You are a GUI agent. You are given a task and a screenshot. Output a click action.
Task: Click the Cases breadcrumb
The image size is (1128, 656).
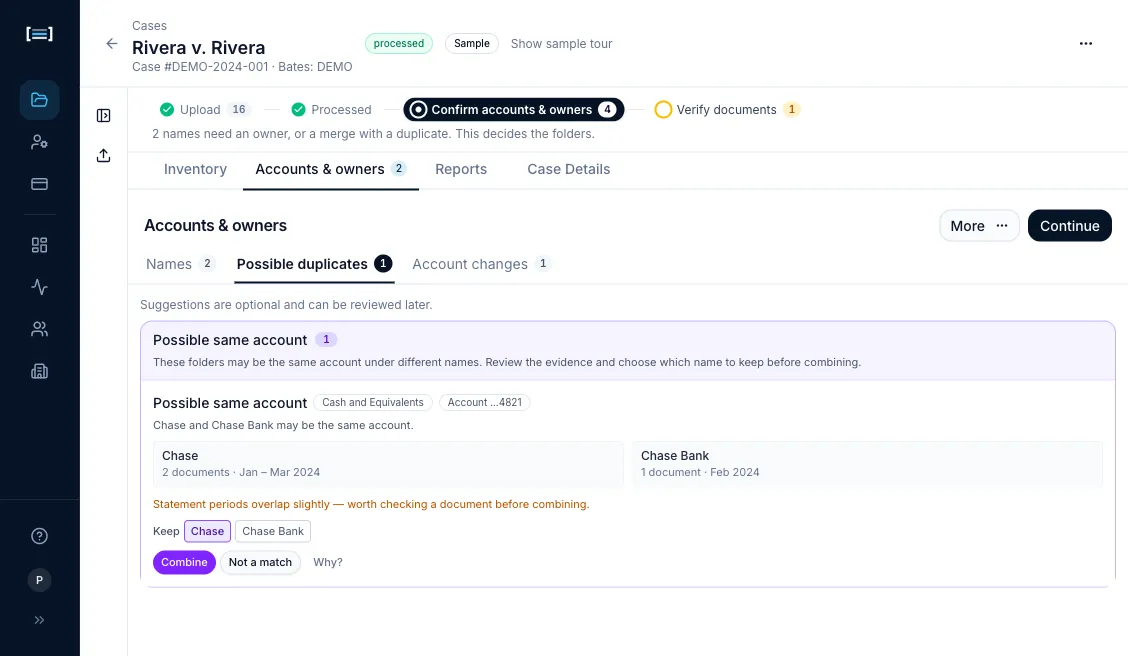click(149, 26)
